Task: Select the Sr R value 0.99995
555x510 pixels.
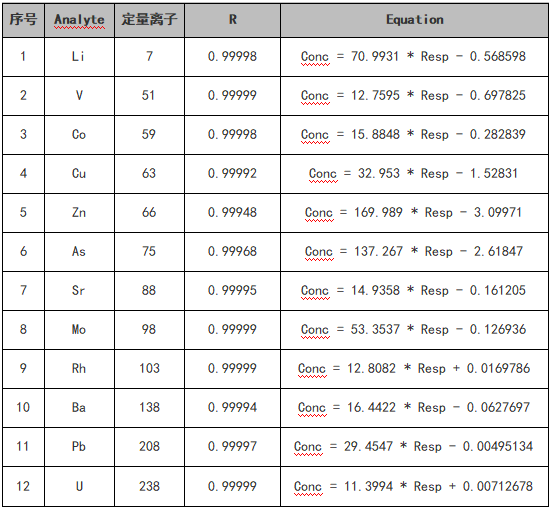Action: 233,291
